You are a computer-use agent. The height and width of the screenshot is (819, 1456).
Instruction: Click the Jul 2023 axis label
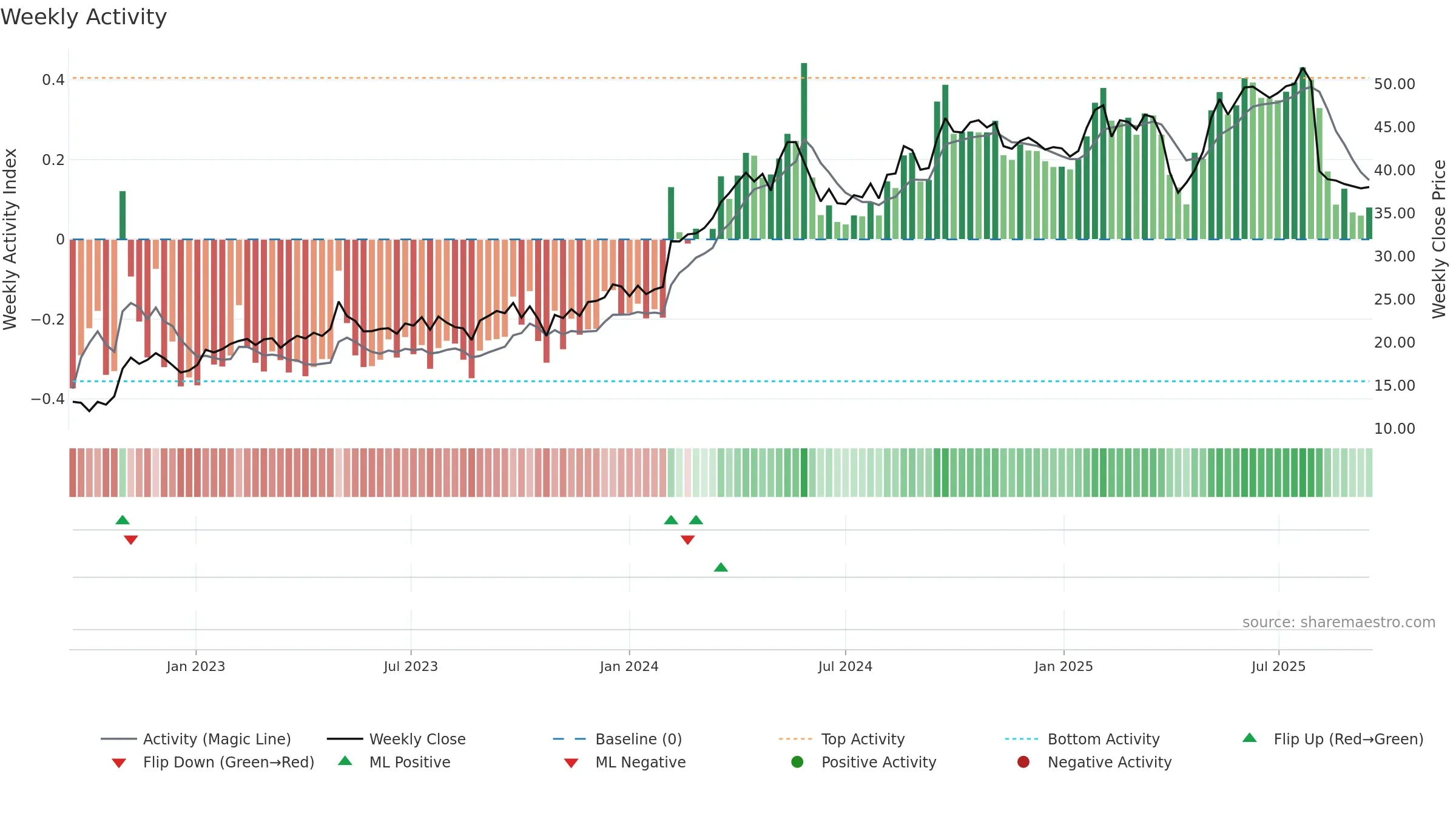[x=411, y=666]
